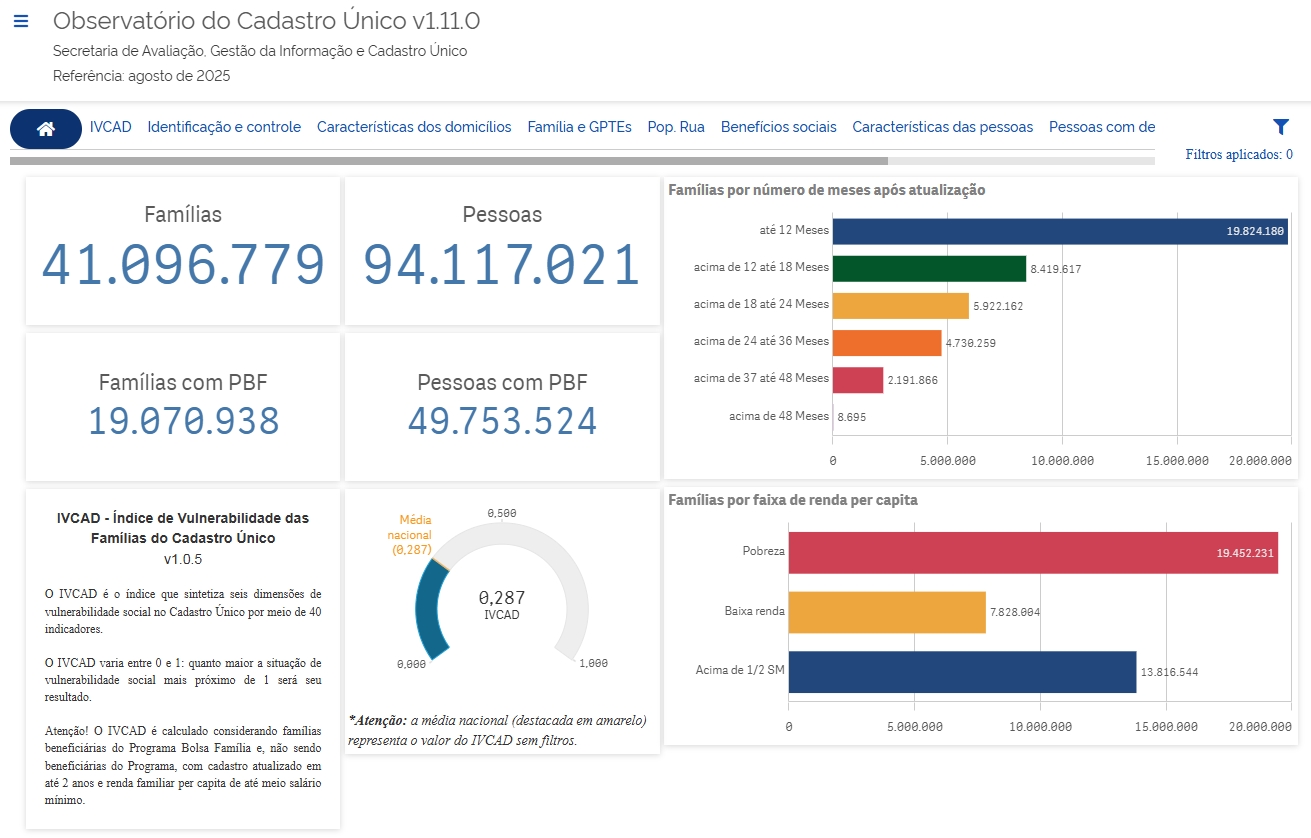
Task: Open the hamburger menu icon
Action: pos(21,21)
